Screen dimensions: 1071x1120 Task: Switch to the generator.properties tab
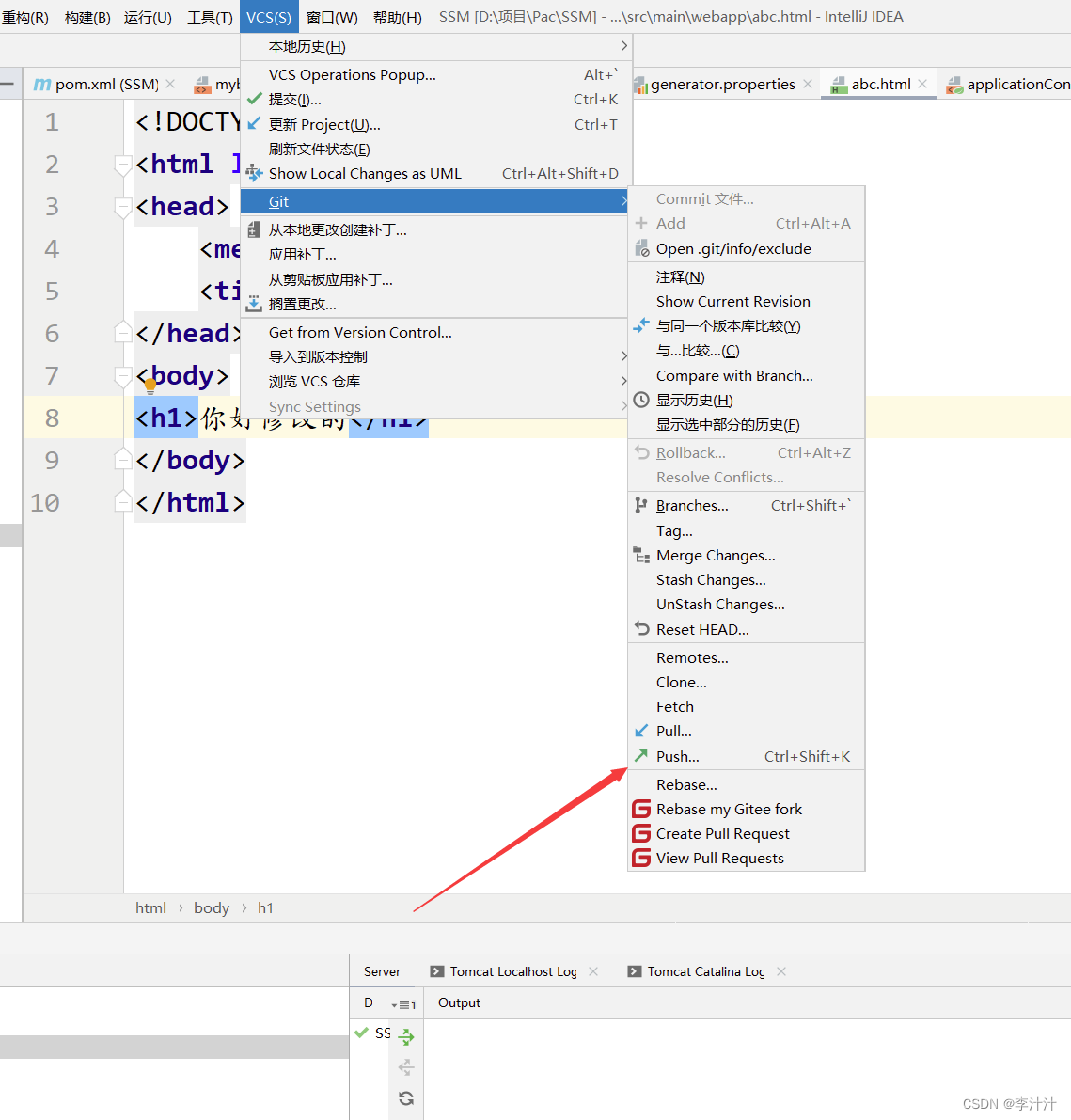(722, 85)
